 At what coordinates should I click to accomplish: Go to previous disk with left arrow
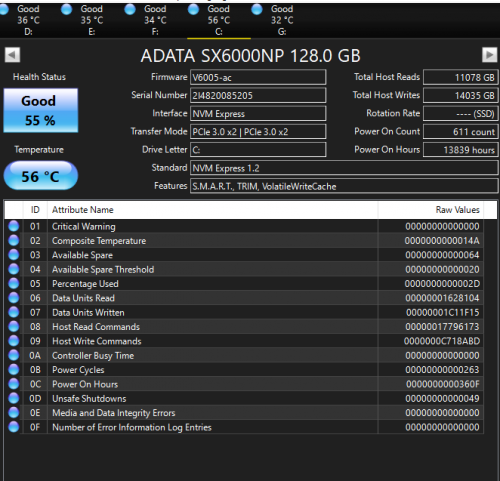[x=12, y=55]
